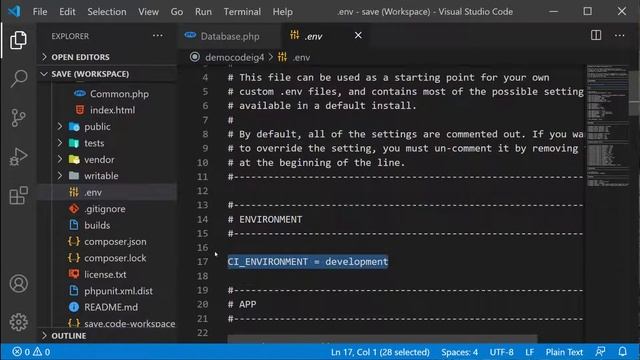Open the Selection menu
The width and height of the screenshot is (640, 360).
point(107,11)
